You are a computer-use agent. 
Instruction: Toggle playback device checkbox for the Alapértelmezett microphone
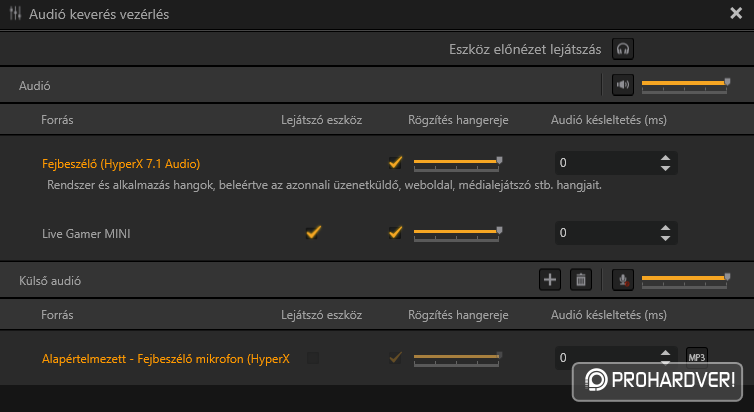[x=313, y=358]
